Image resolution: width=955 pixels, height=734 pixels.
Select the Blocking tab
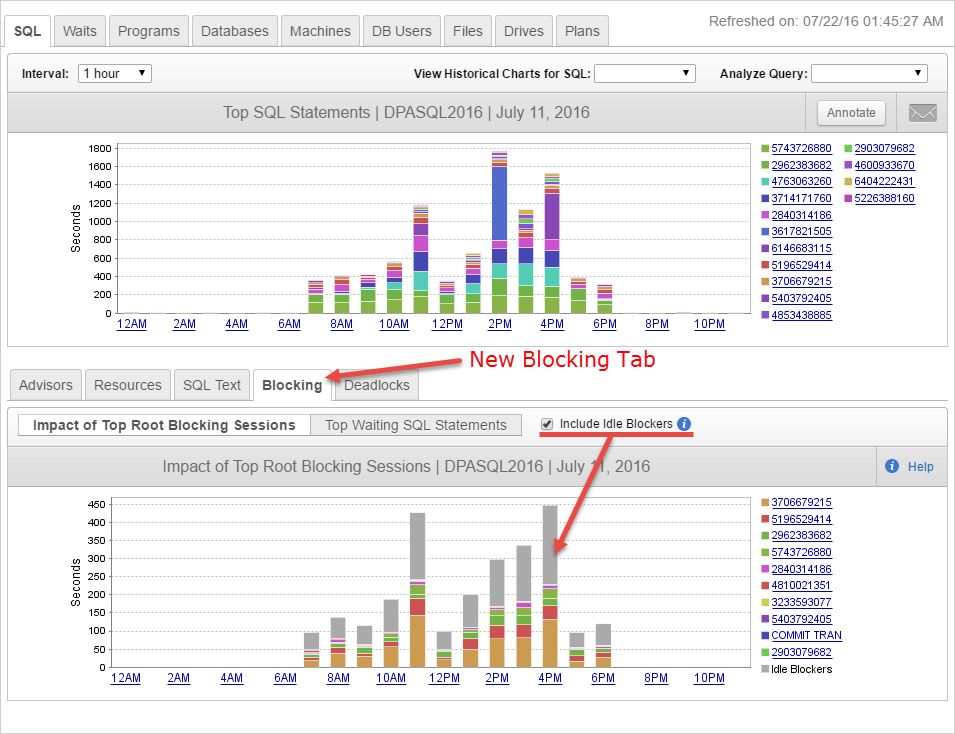[x=292, y=385]
